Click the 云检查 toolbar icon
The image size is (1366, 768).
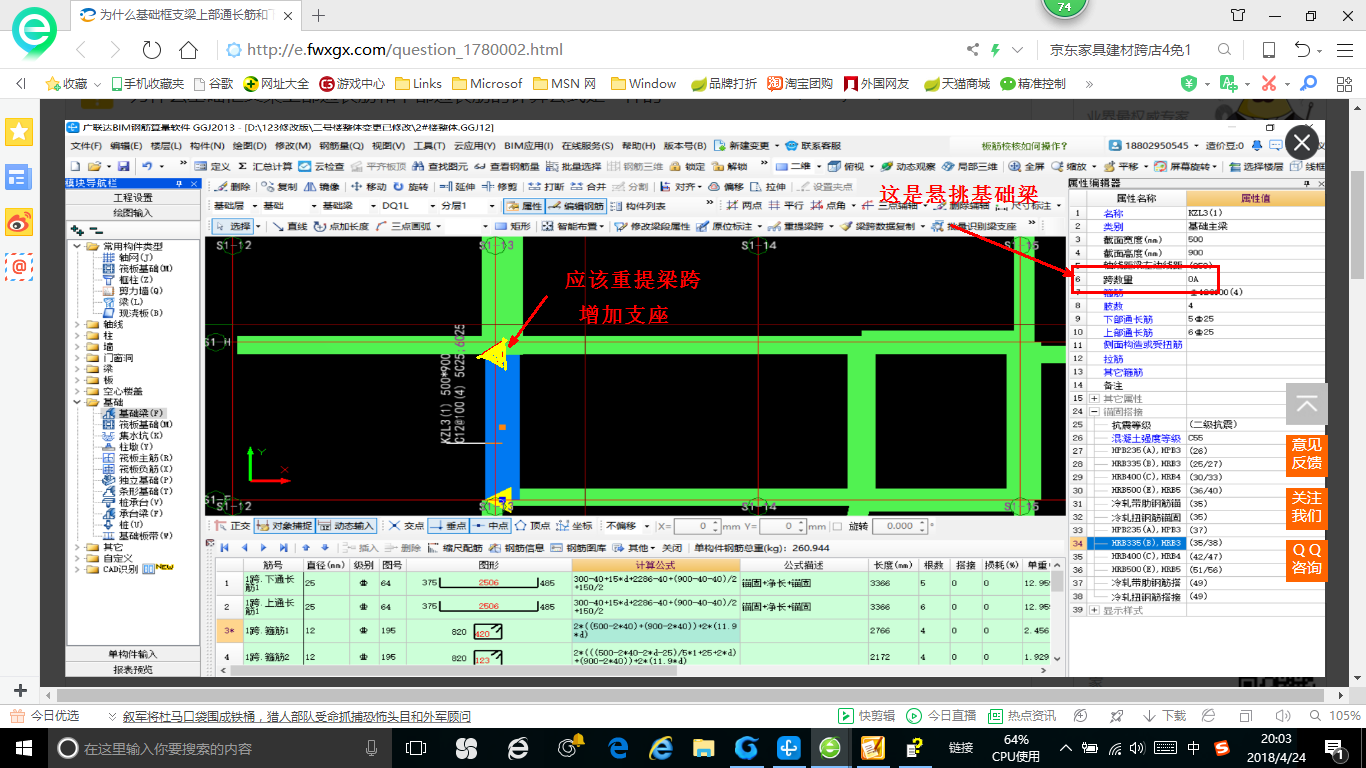click(323, 166)
